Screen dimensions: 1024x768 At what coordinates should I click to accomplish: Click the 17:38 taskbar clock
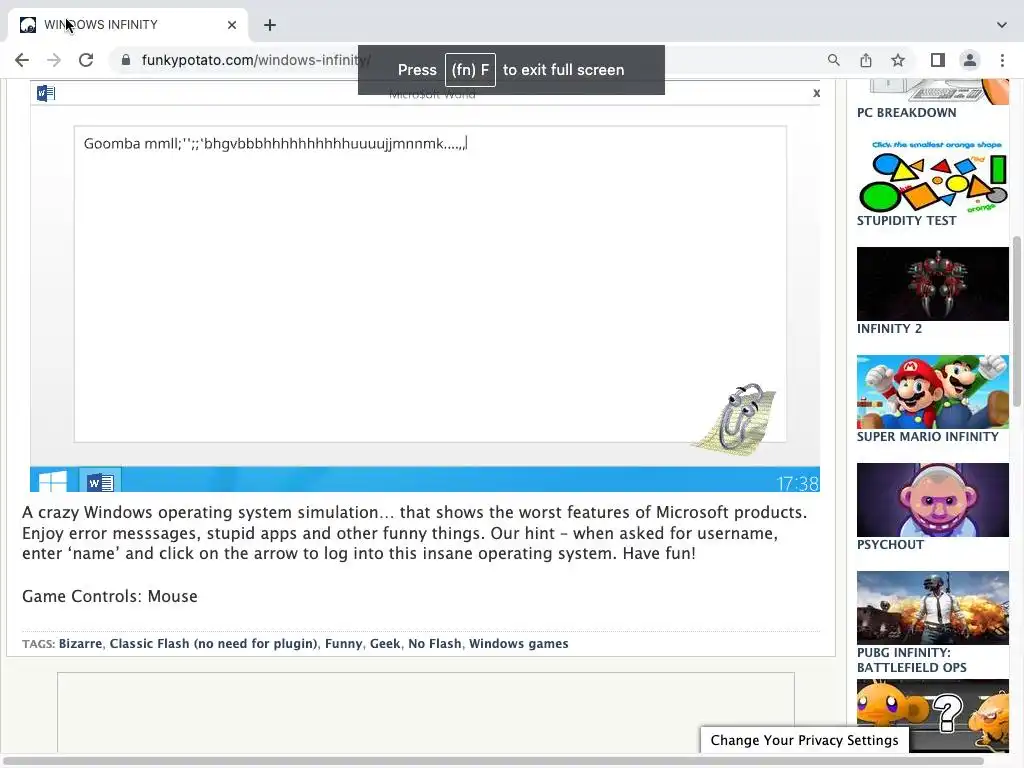coord(797,483)
